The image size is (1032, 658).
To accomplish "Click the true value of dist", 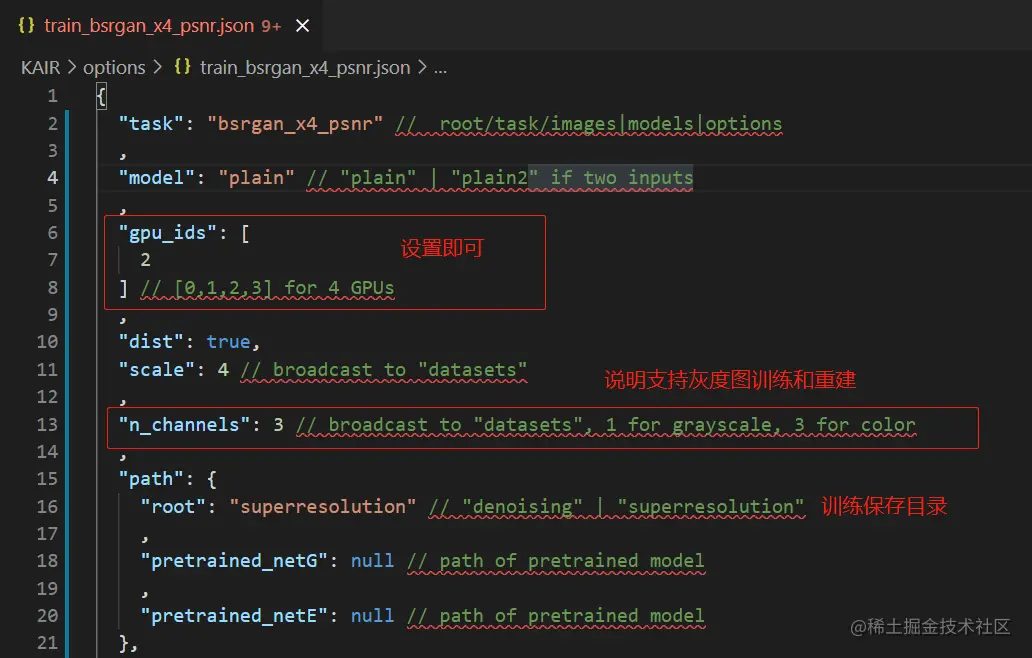I will tap(228, 342).
